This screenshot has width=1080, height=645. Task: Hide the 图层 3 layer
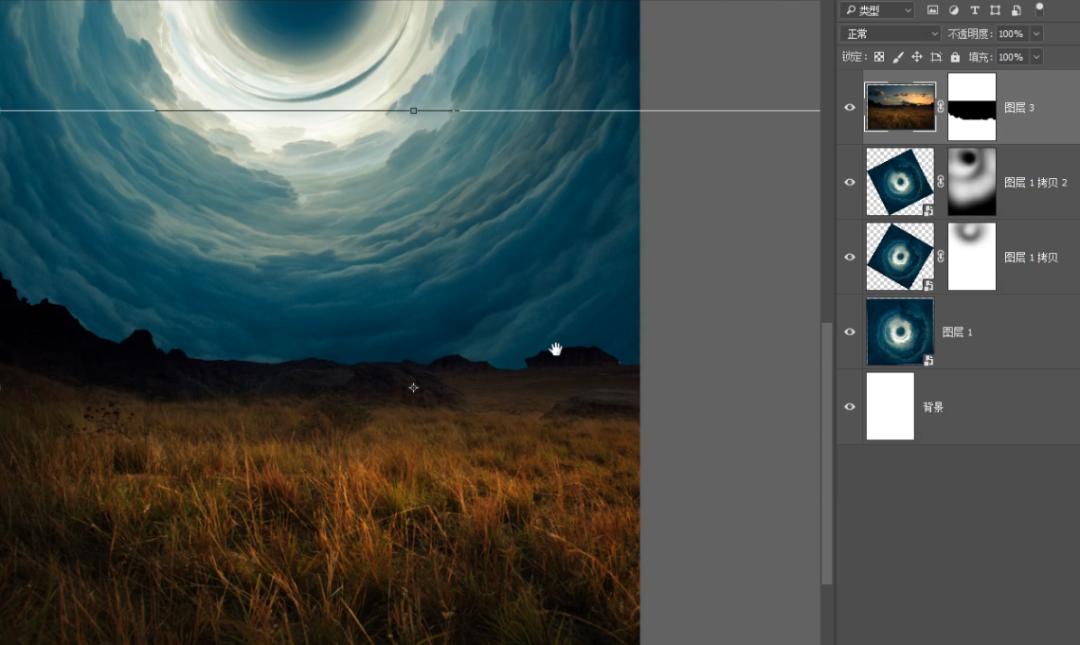[850, 107]
